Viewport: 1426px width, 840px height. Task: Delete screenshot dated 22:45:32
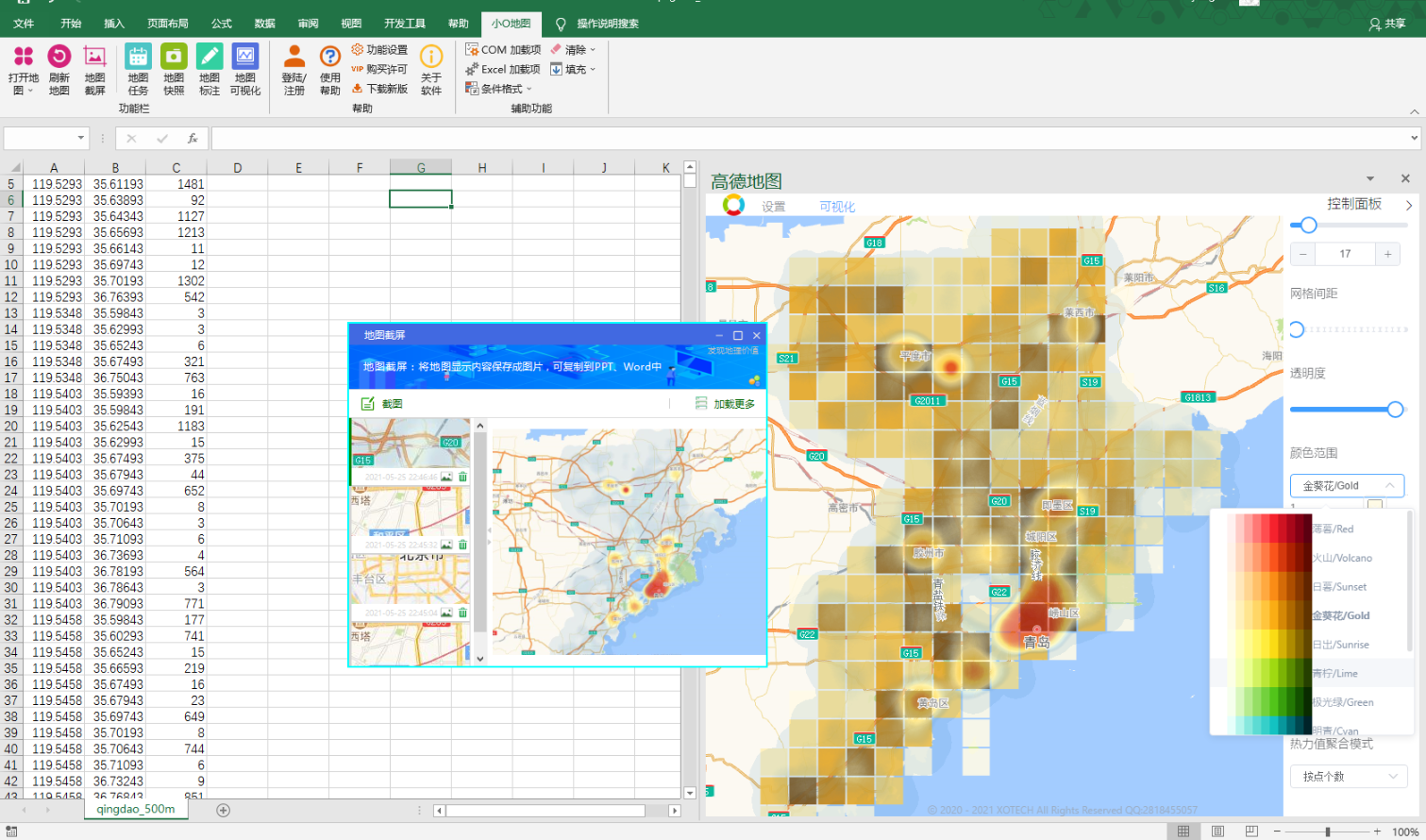pos(462,546)
